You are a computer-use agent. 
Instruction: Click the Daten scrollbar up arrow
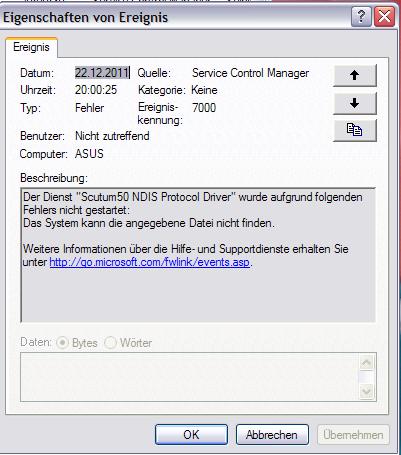coord(367,362)
